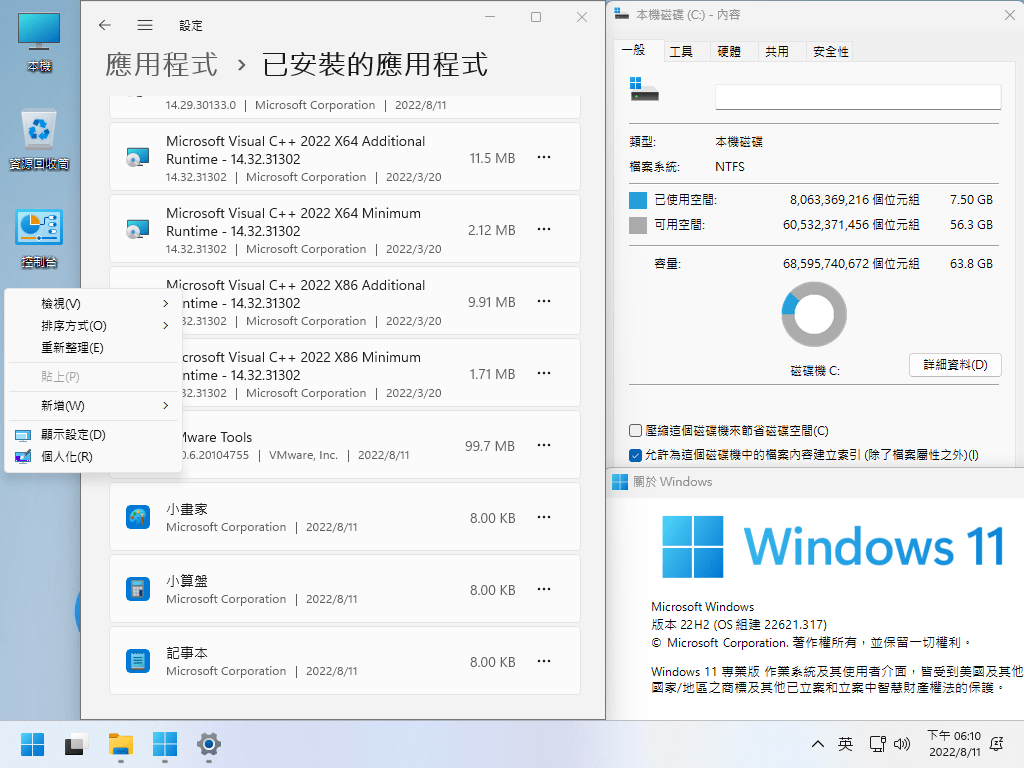Viewport: 1024px width, 768px height.
Task: Open more options for VC++ 2022 X86 Additional Runtime
Action: (544, 301)
